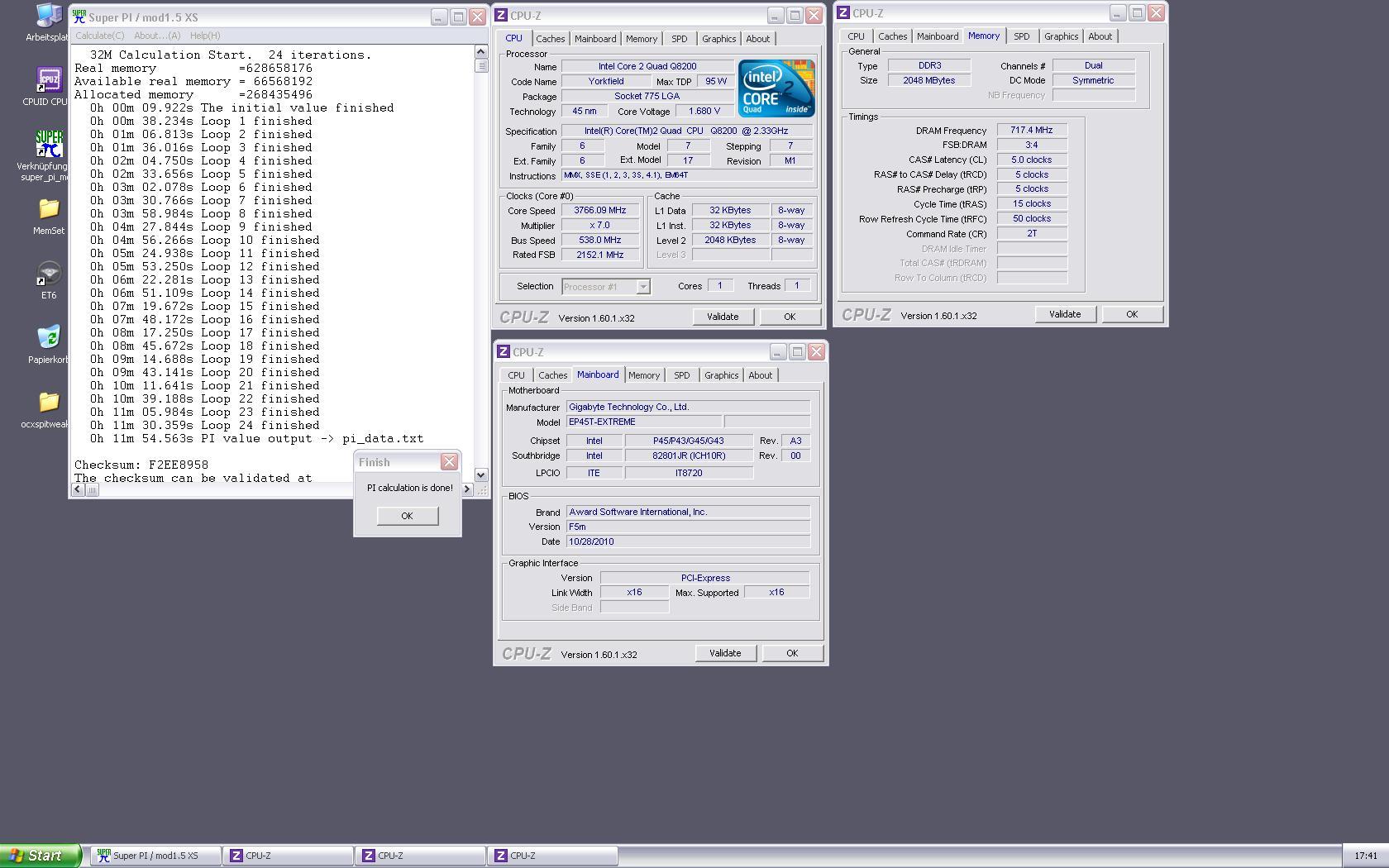
Task: Click Validate in the Mainboard window
Action: point(725,653)
